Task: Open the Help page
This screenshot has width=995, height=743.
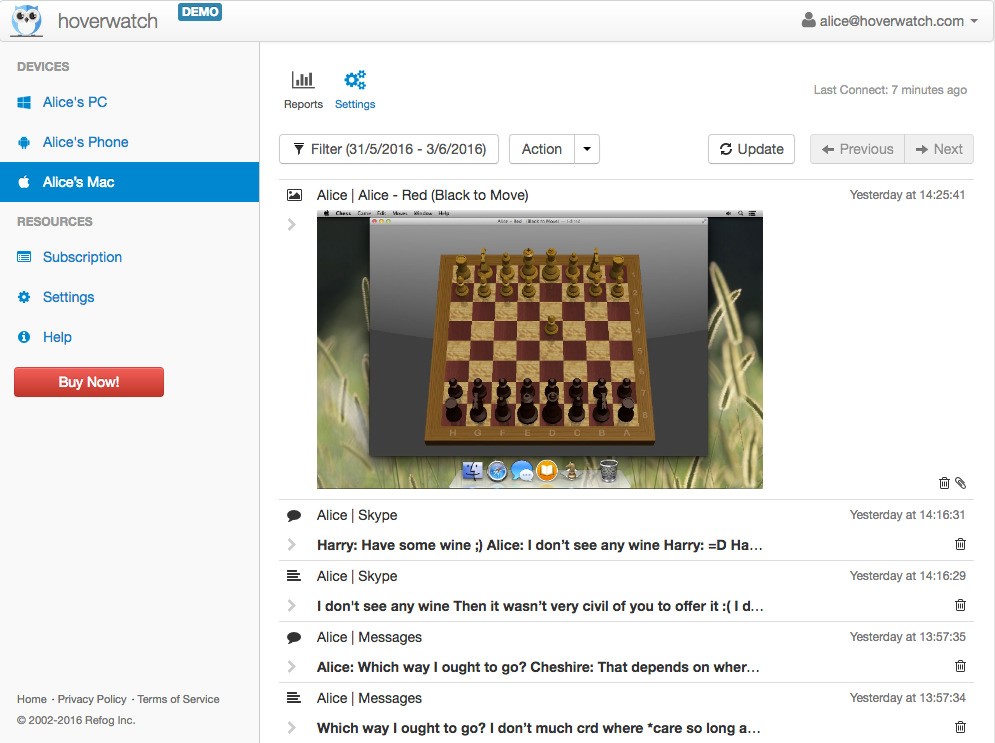Action: point(57,337)
